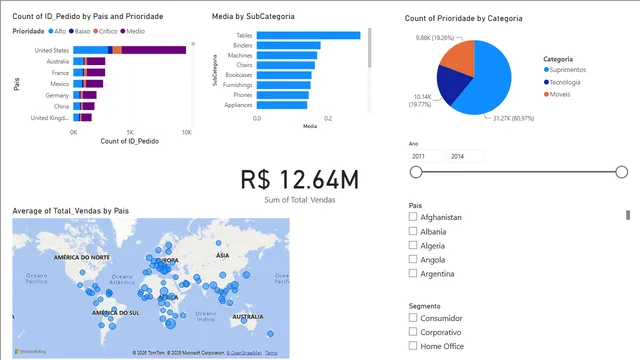Click the Alto legend marker in Prioridade
This screenshot has height=360, width=640.
point(51,31)
